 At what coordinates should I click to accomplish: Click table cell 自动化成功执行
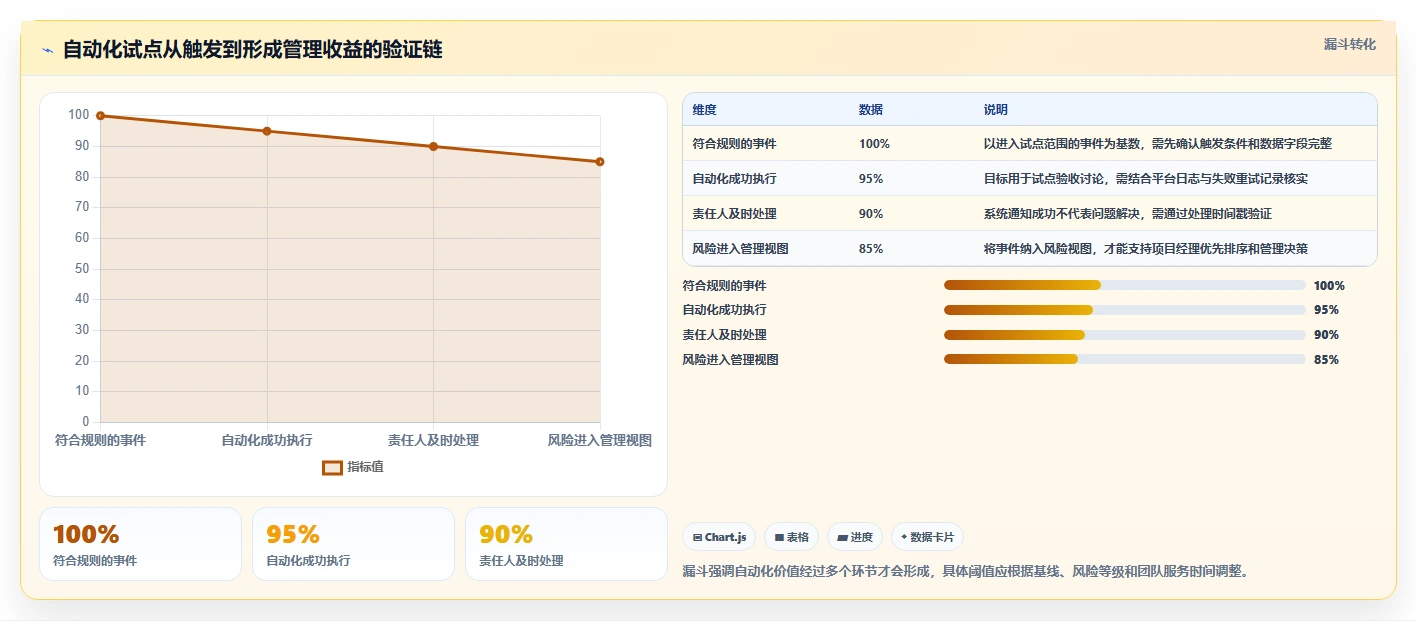734,179
